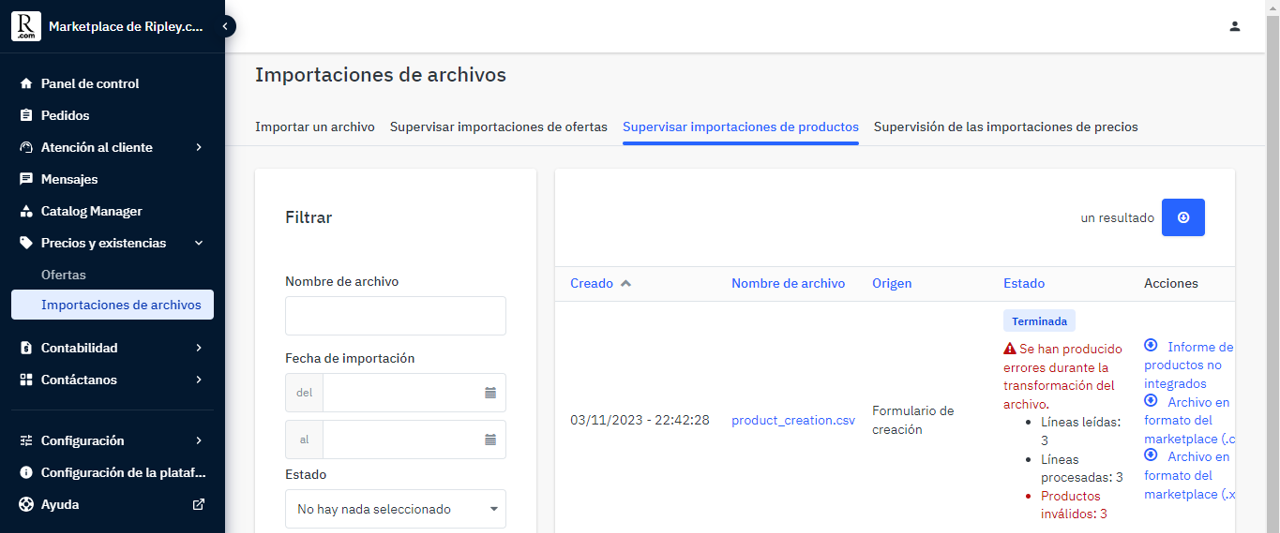The image size is (1280, 533).
Task: Click the Nombre de archivo filter input
Action: pyautogui.click(x=395, y=316)
